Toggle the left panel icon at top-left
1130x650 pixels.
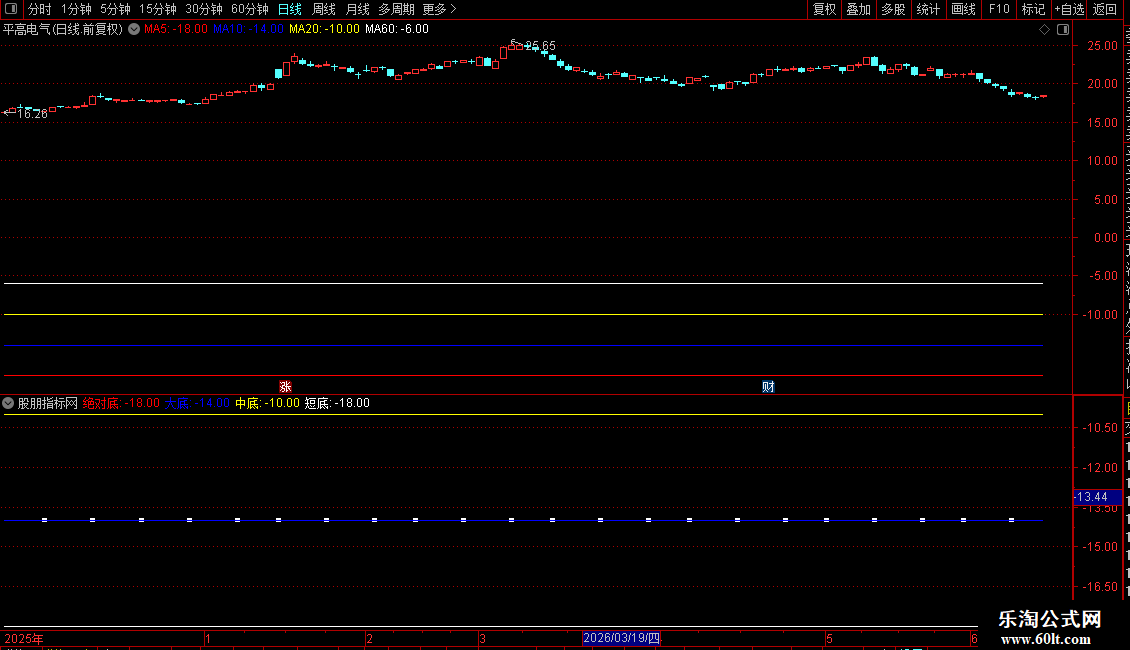(x=11, y=9)
